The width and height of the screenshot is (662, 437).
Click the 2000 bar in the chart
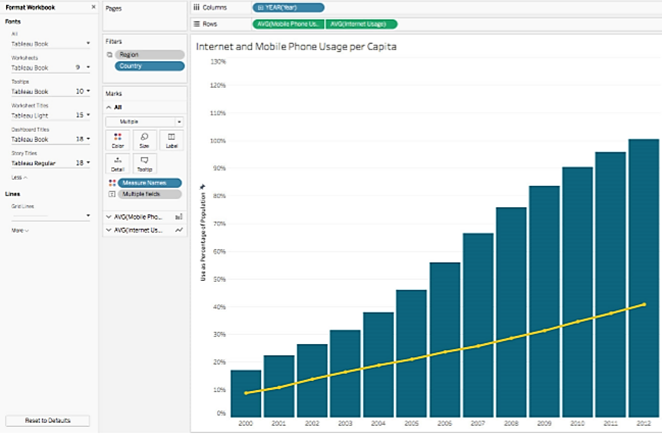[246, 394]
